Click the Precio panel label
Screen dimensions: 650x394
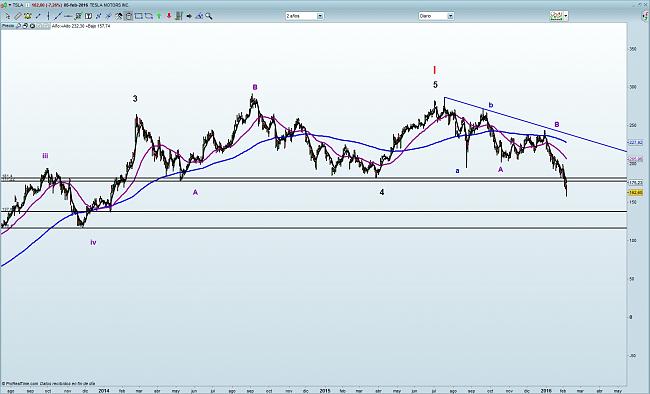pyautogui.click(x=8, y=26)
